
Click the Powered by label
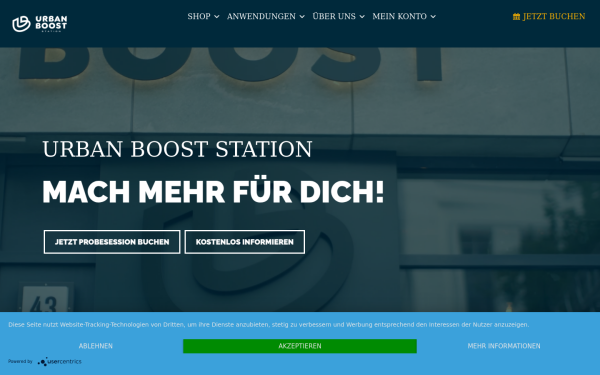tap(20, 361)
